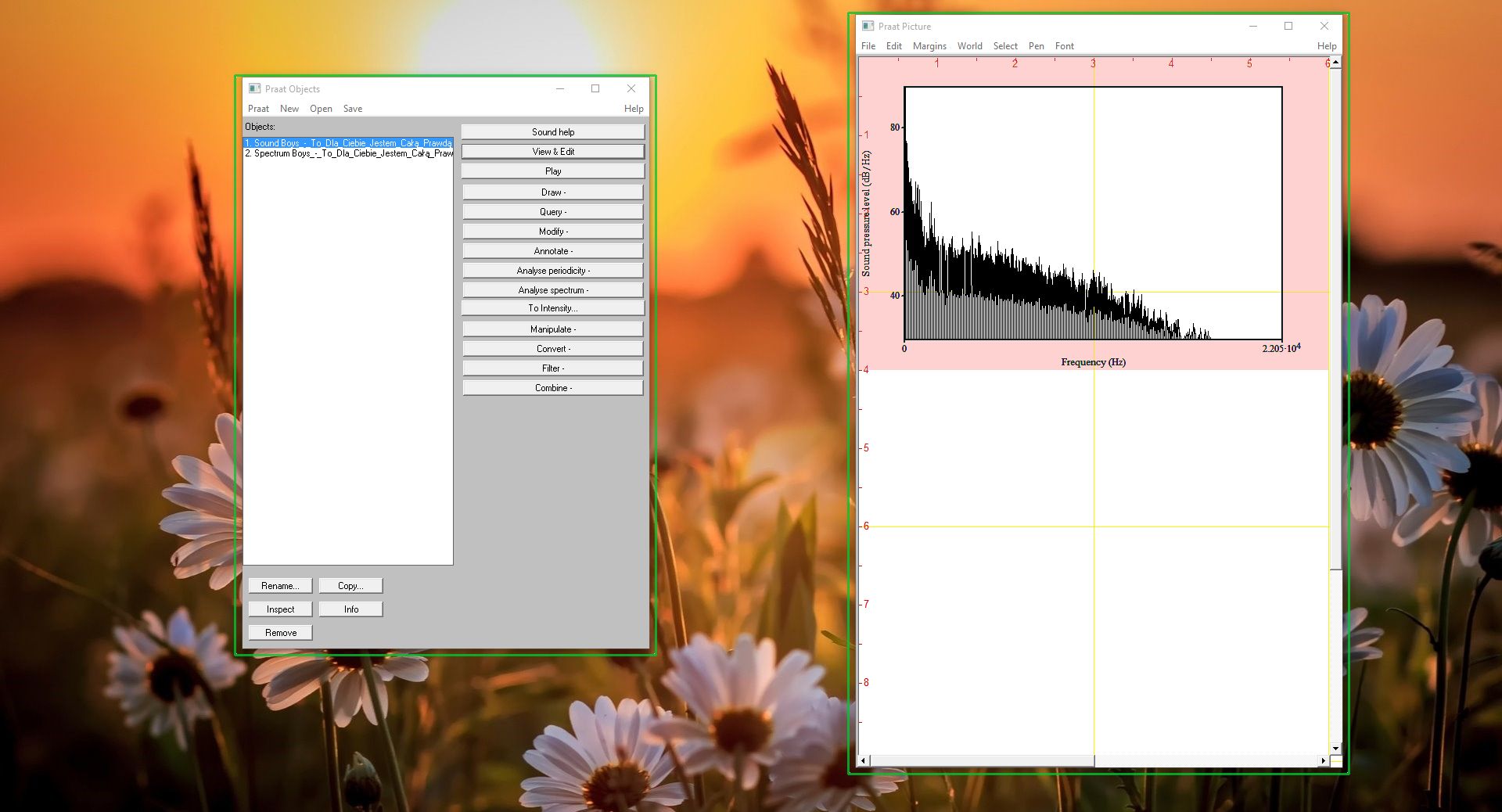Screen dimensions: 1502x812
Task: Open the Query drop-down
Action: pyautogui.click(x=552, y=211)
